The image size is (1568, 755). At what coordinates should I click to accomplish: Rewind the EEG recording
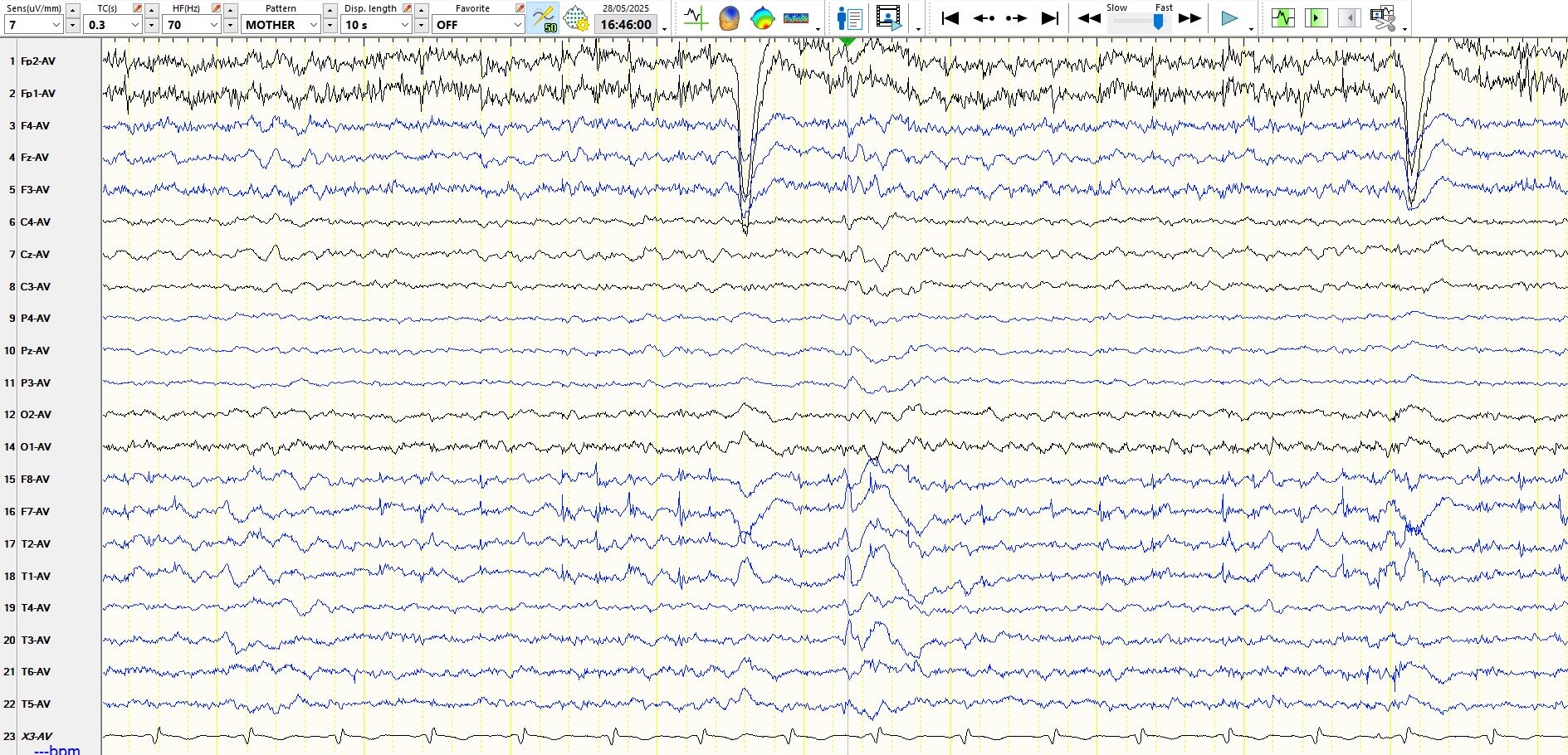click(1089, 18)
